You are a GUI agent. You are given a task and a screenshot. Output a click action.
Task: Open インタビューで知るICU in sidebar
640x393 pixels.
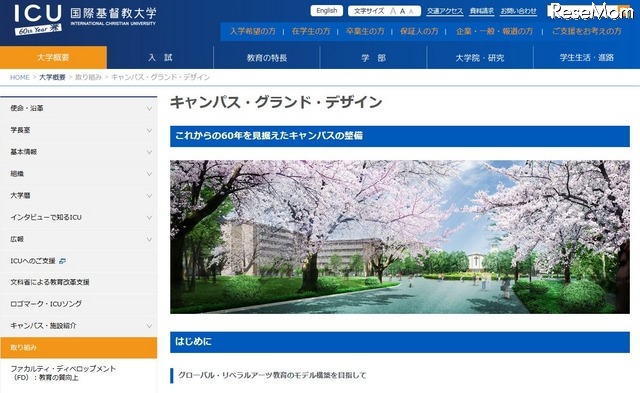(46, 217)
